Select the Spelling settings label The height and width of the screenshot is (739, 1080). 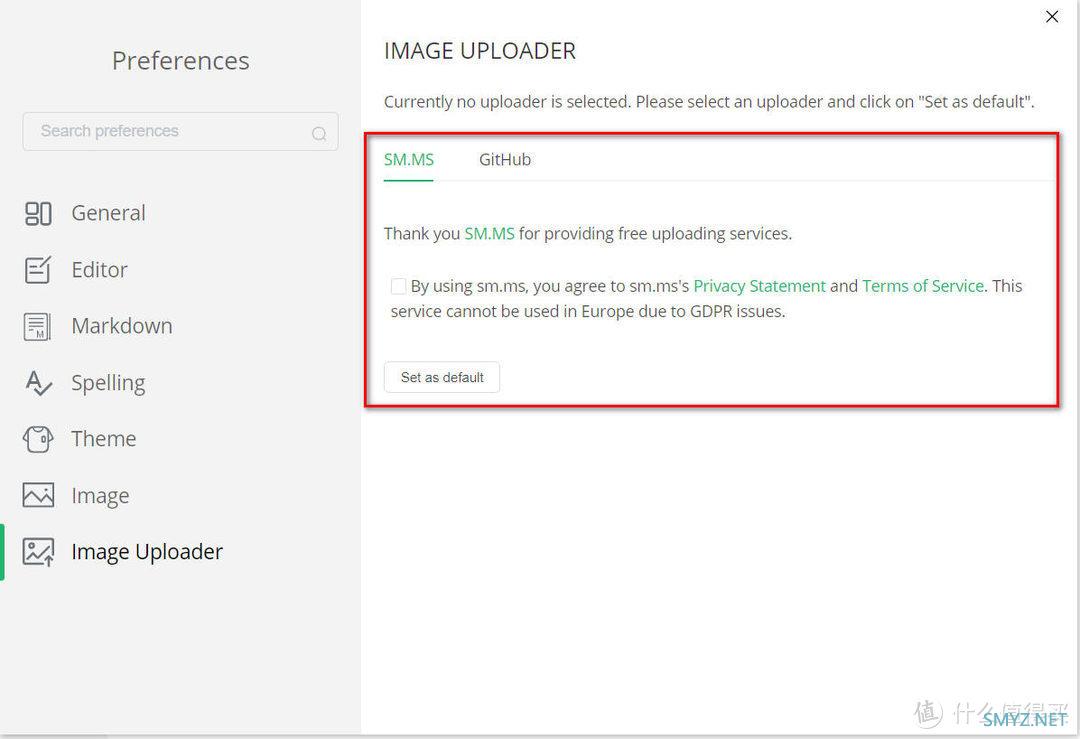click(108, 383)
